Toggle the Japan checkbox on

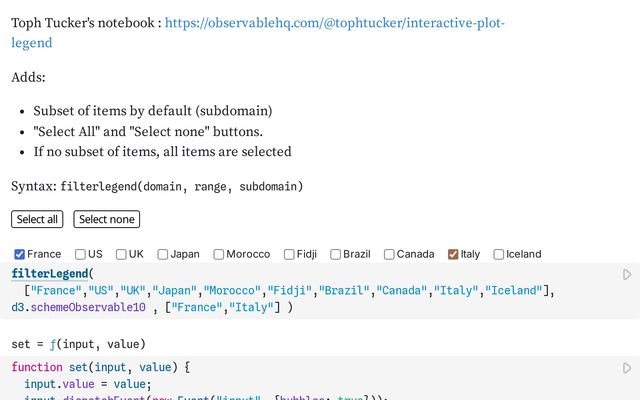(x=163, y=254)
